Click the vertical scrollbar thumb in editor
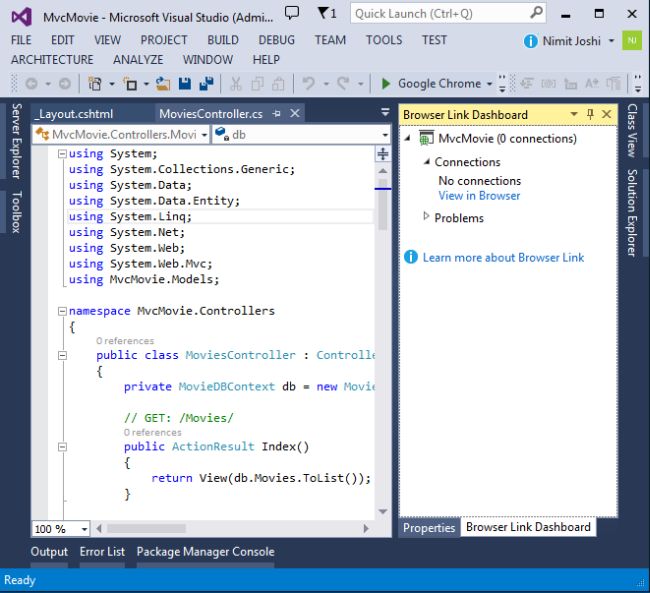 (x=383, y=205)
